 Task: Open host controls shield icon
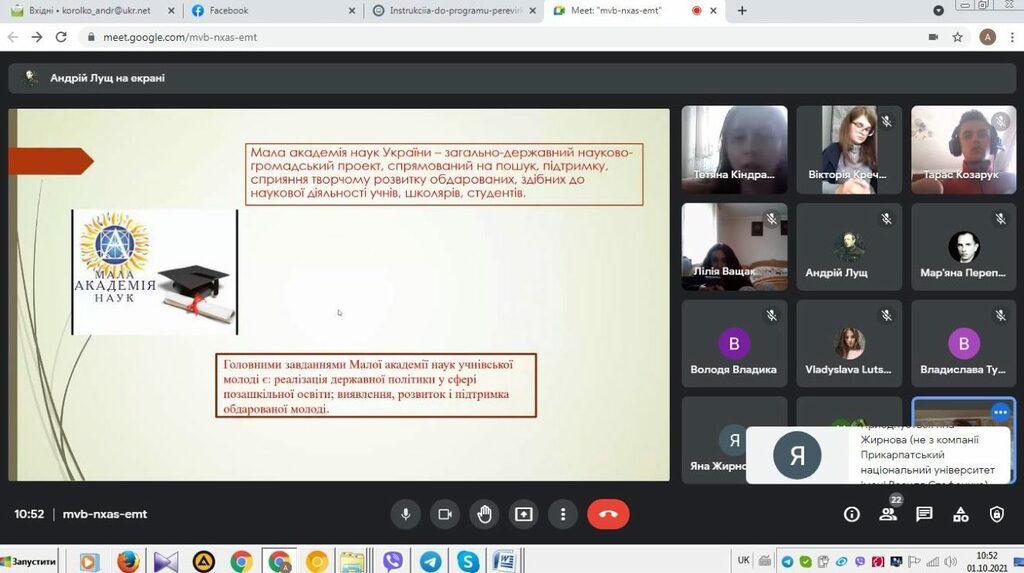click(996, 514)
